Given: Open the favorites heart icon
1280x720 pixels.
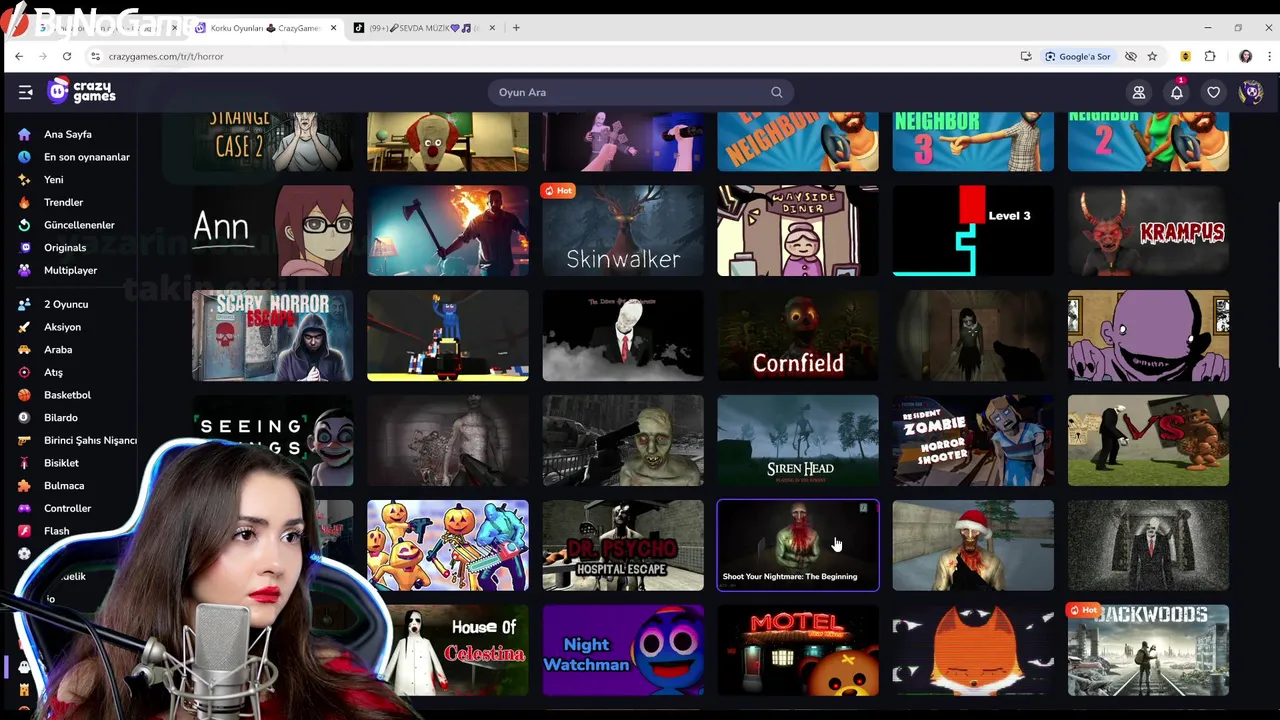Looking at the screenshot, I should (1214, 92).
